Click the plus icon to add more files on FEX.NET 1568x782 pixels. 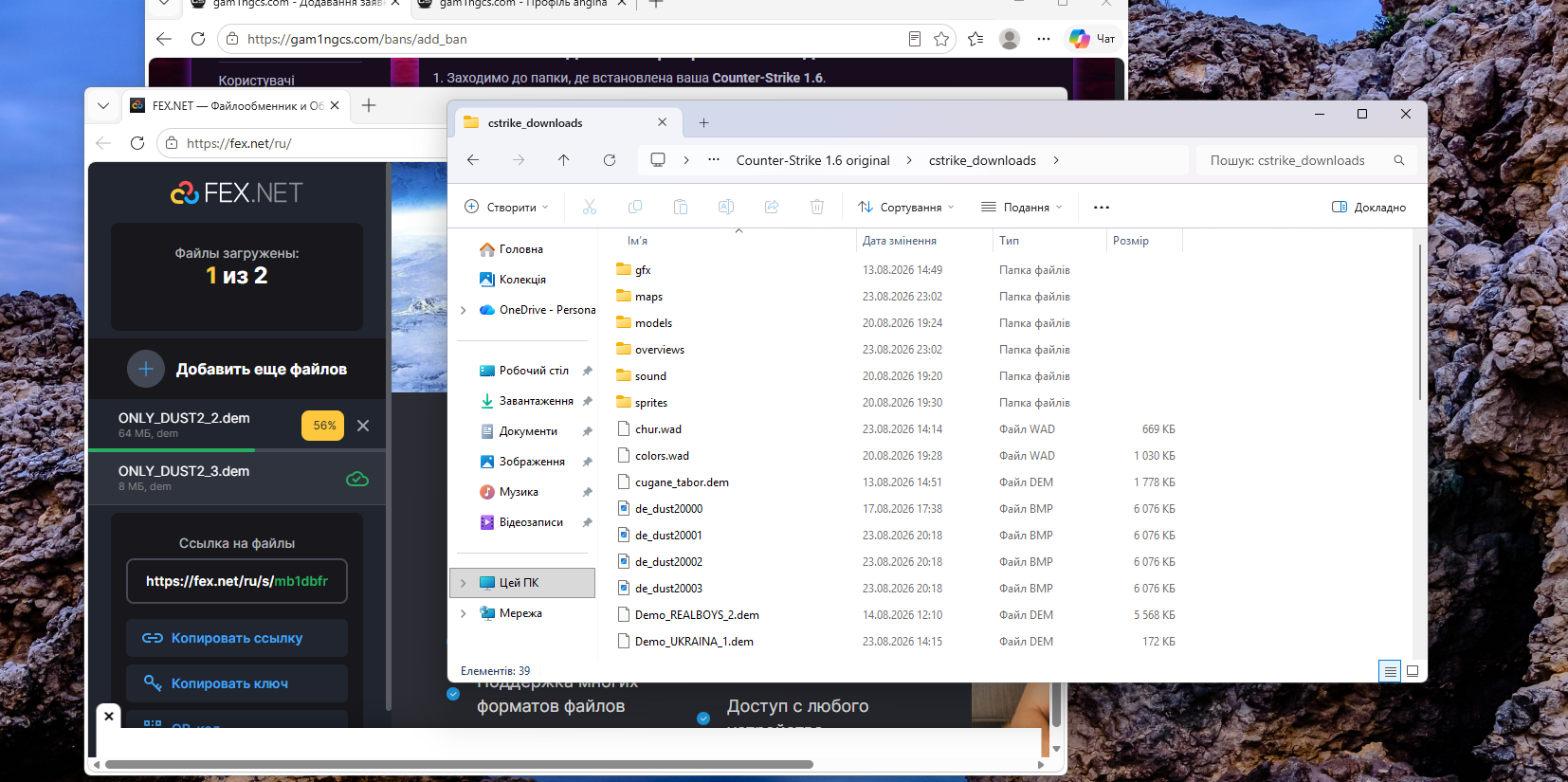coord(146,369)
